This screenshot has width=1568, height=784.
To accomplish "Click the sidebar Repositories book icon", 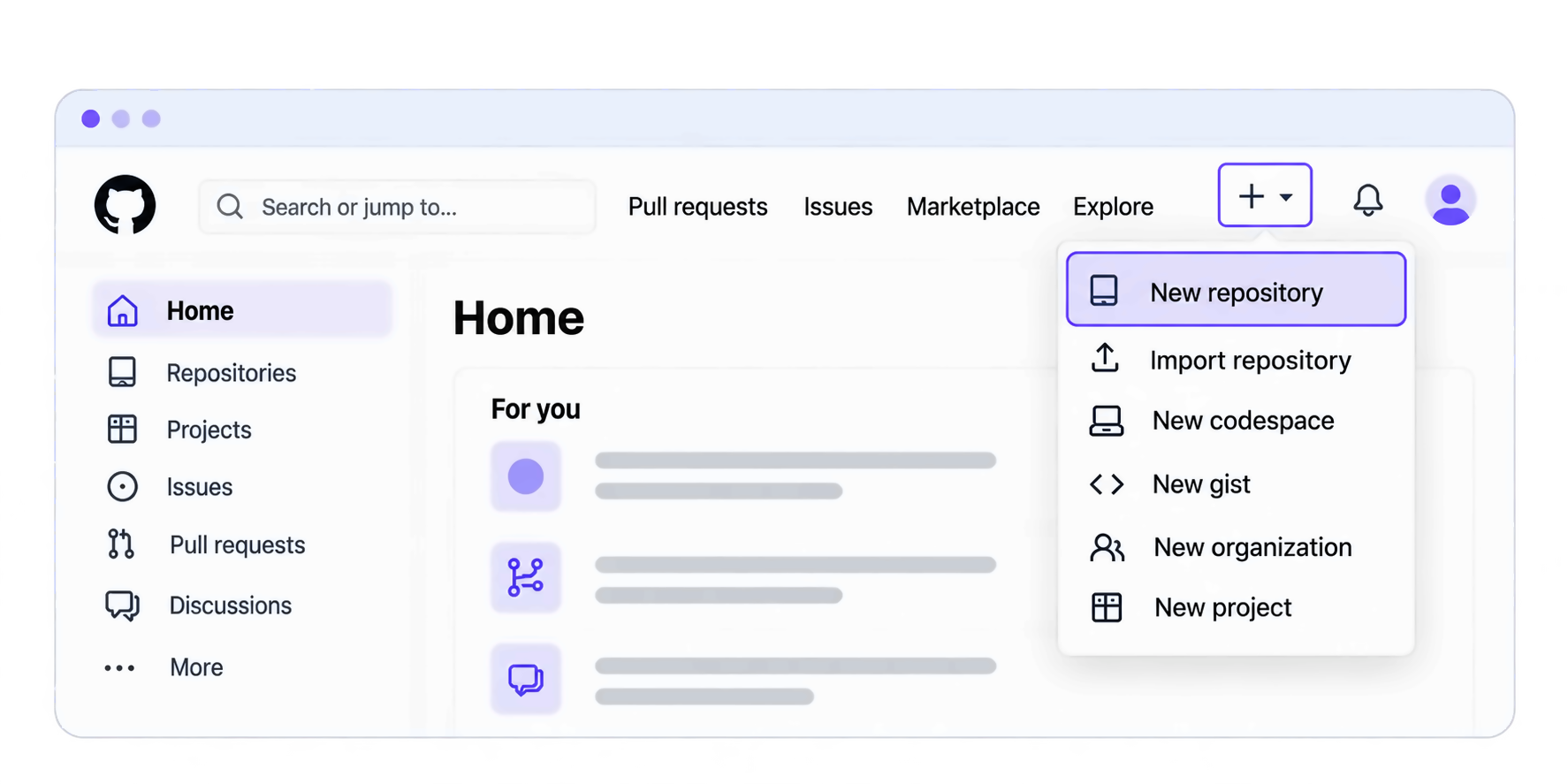I will tap(122, 372).
